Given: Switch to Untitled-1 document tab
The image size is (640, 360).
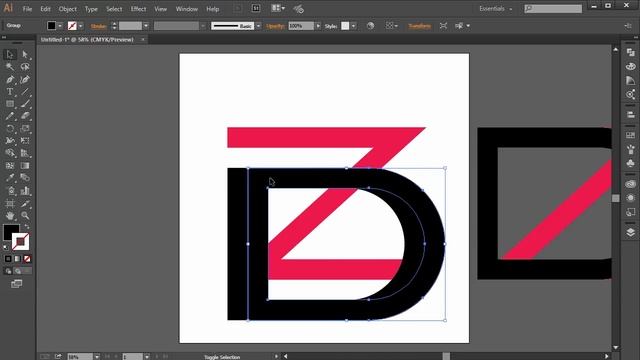Looking at the screenshot, I should 87,40.
